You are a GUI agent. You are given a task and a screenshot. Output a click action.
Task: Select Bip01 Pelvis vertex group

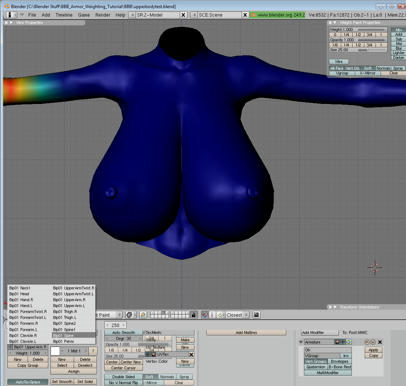[x=64, y=342]
